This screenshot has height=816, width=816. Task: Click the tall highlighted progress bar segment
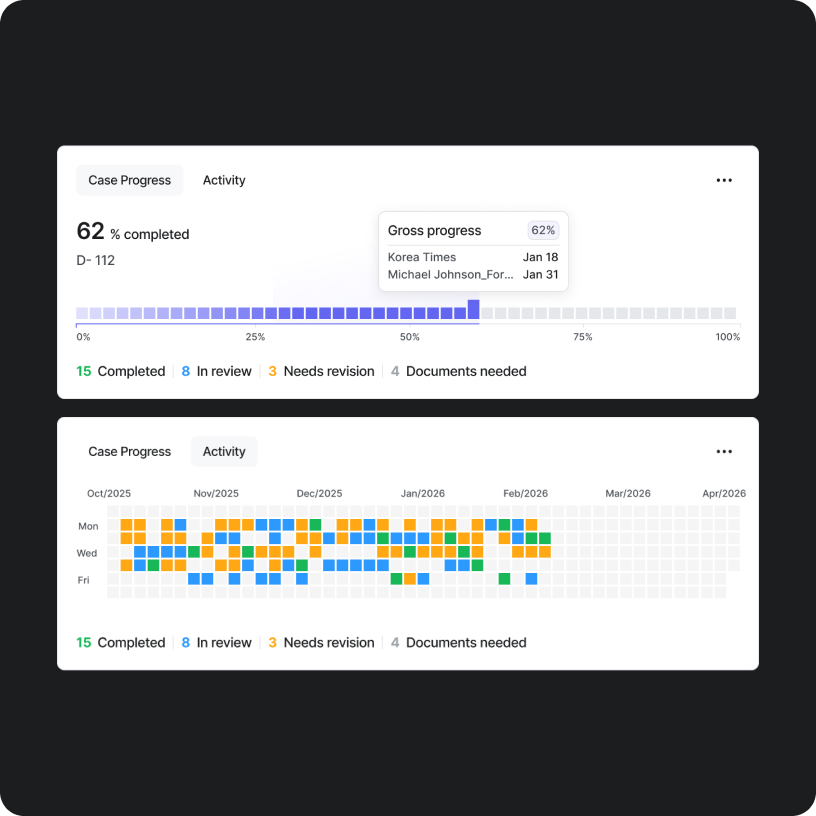473,309
